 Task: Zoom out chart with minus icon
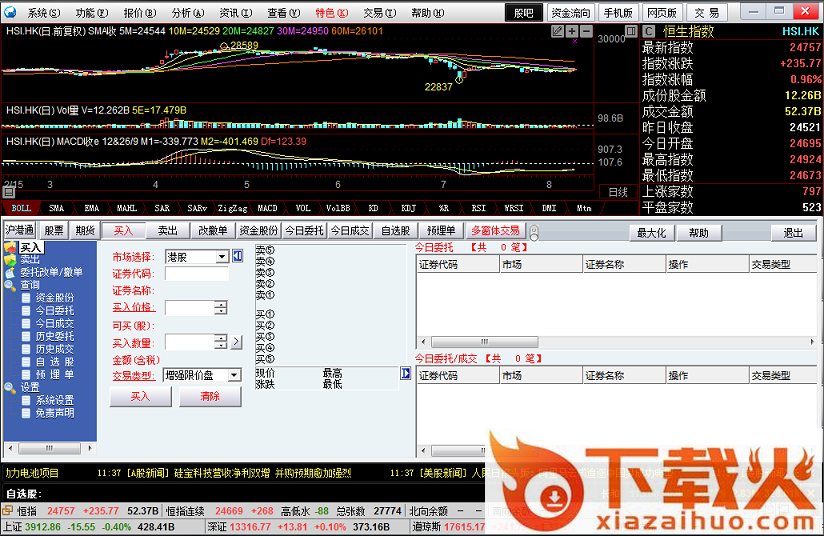pyautogui.click(x=585, y=31)
